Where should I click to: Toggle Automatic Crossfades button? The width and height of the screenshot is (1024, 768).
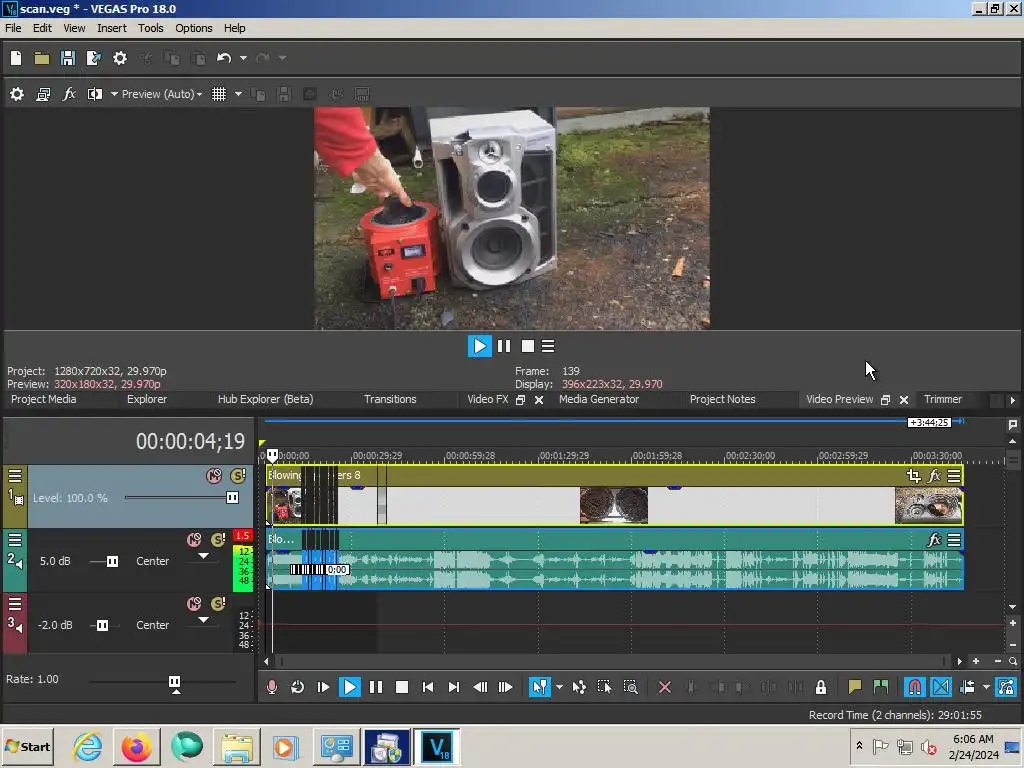(941, 687)
